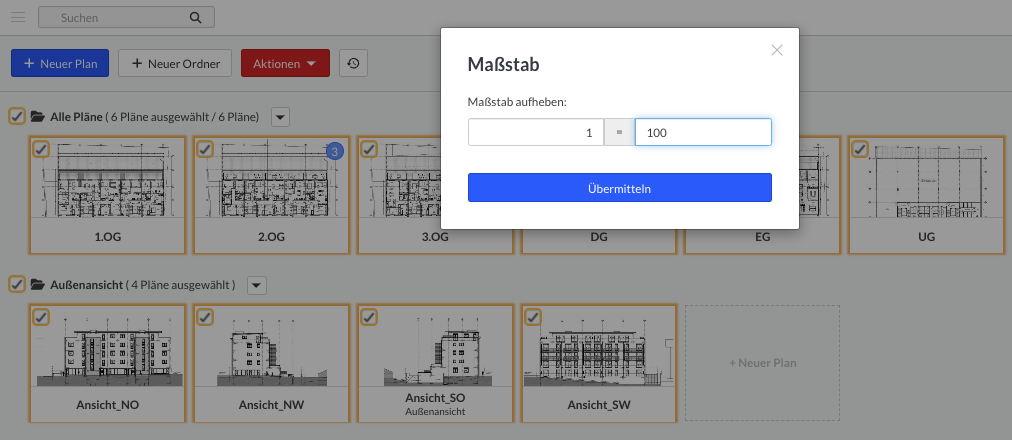Open the 2.OG plan thumbnail
1012x440 pixels.
(272, 179)
